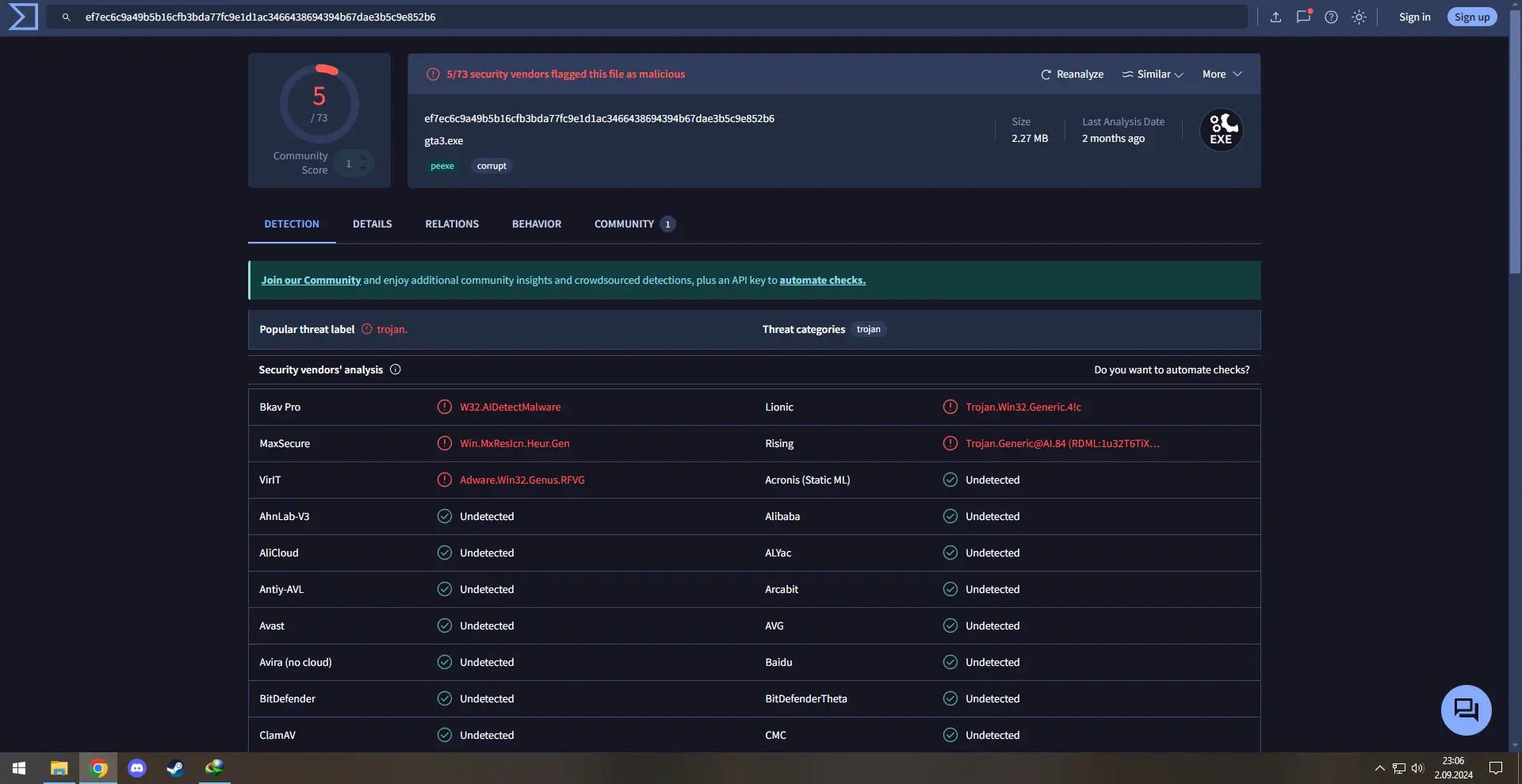1522x784 pixels.
Task: Vote community score down arrow
Action: point(363,169)
